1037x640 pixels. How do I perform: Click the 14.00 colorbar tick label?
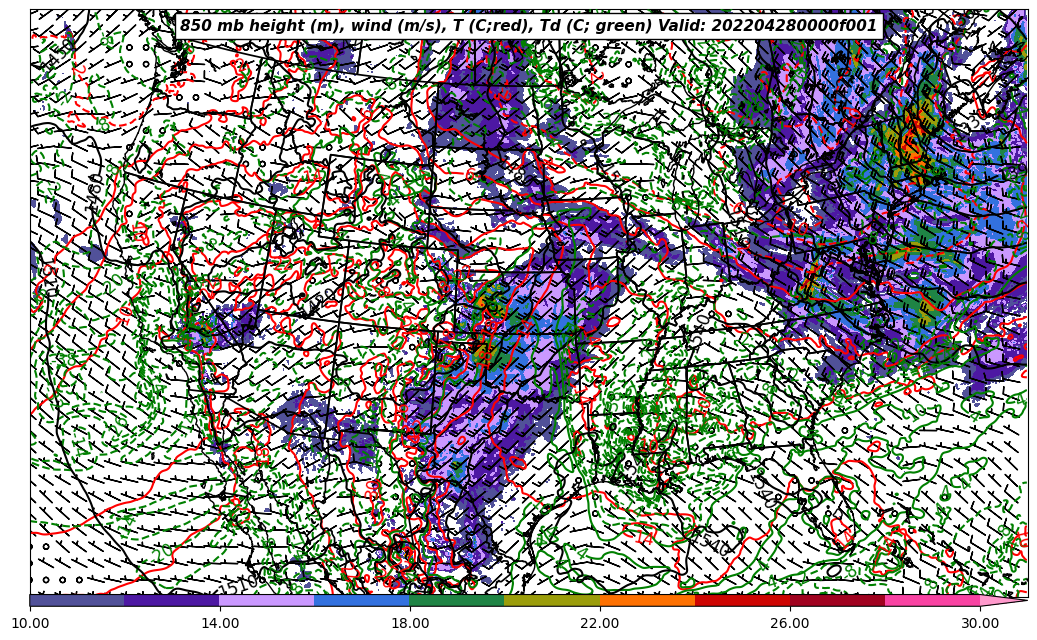220,623
